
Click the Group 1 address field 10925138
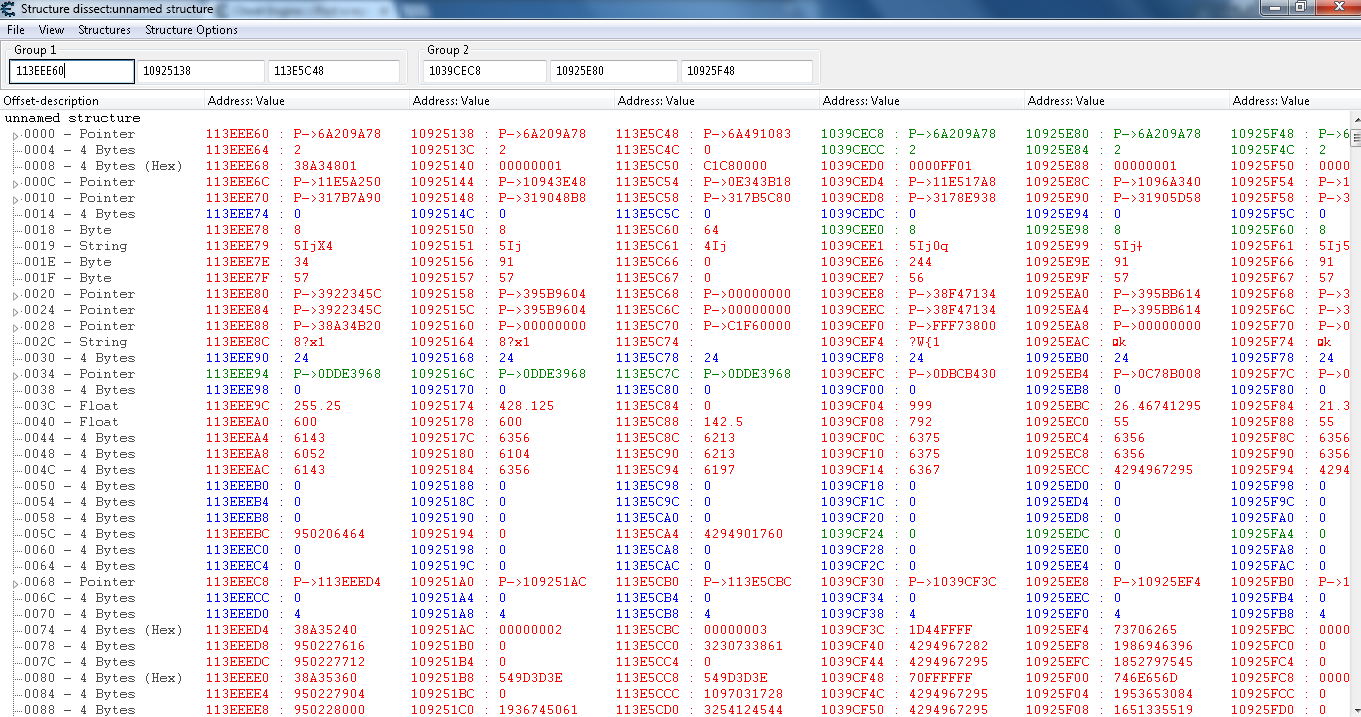pyautogui.click(x=200, y=71)
